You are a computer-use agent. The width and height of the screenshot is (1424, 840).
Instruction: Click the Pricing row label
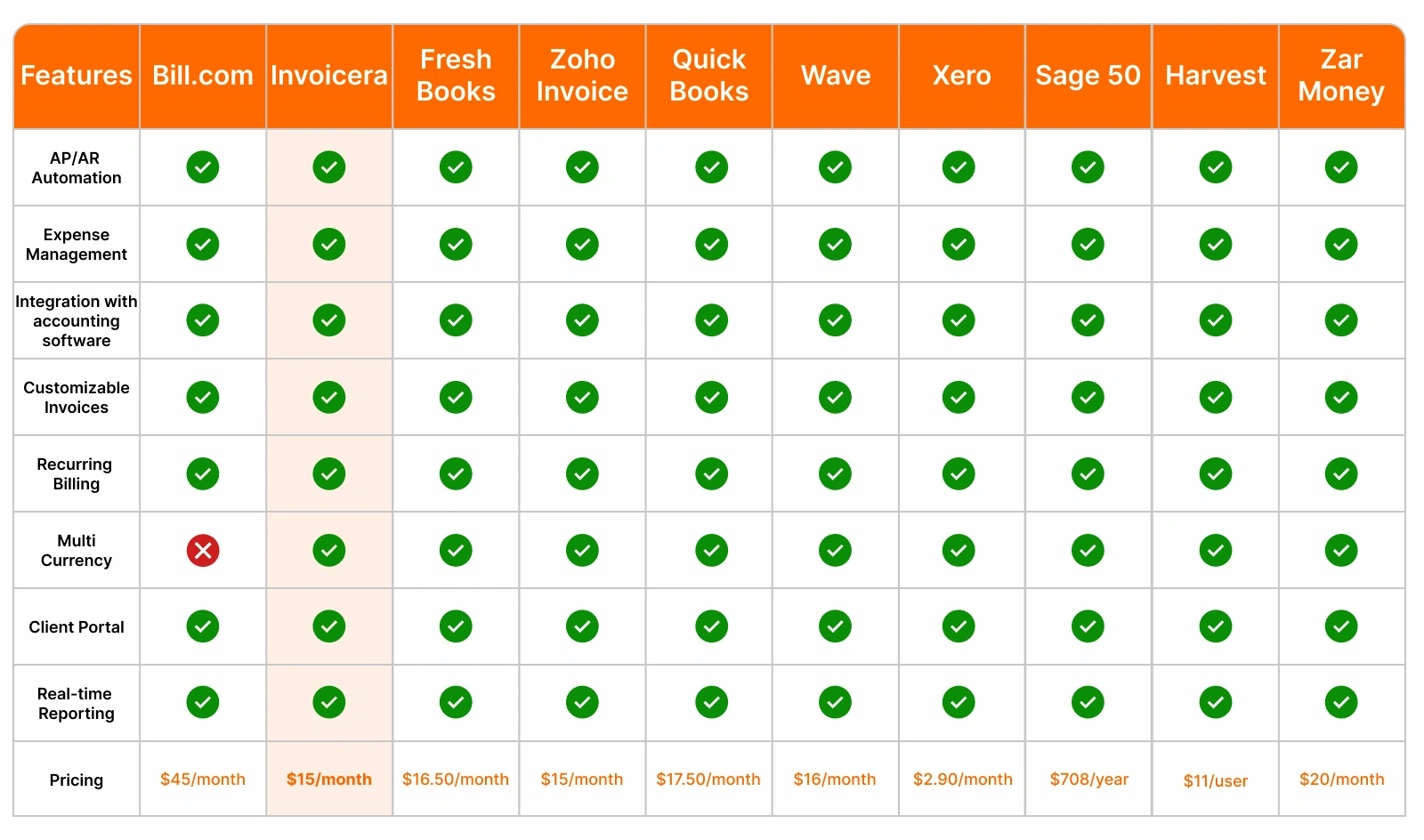(77, 780)
